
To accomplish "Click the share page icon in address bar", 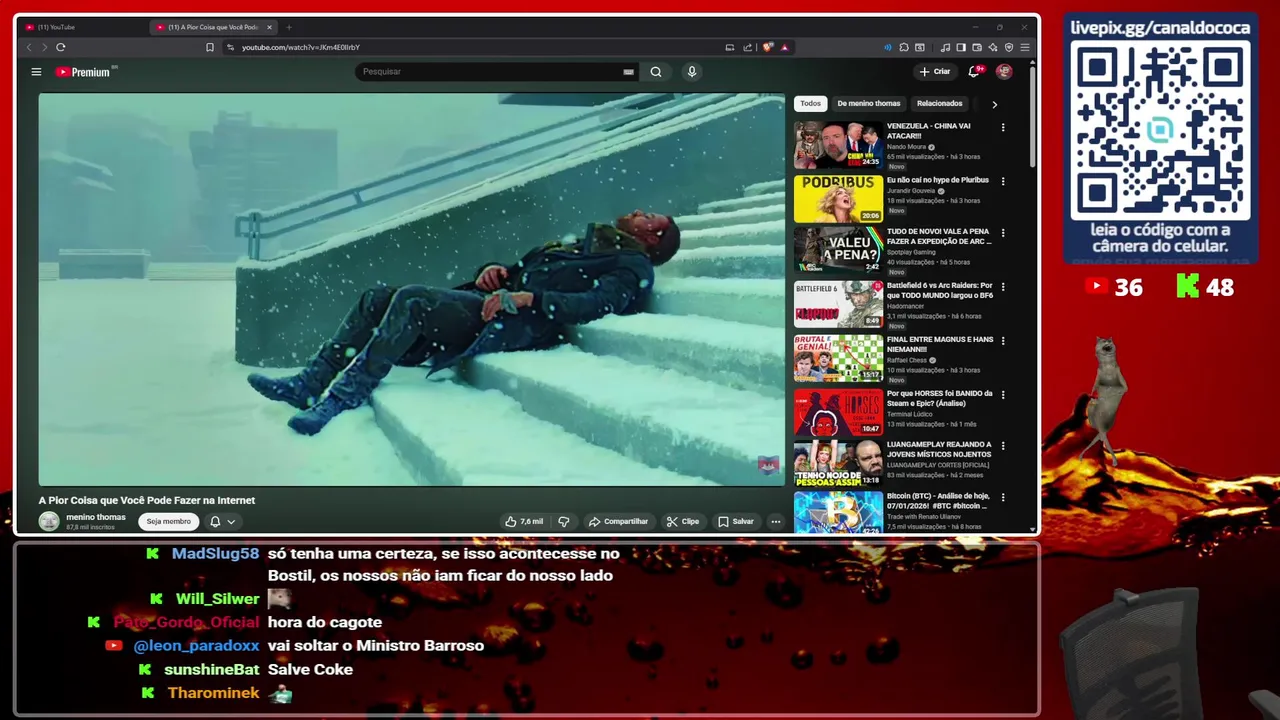I will [x=747, y=47].
